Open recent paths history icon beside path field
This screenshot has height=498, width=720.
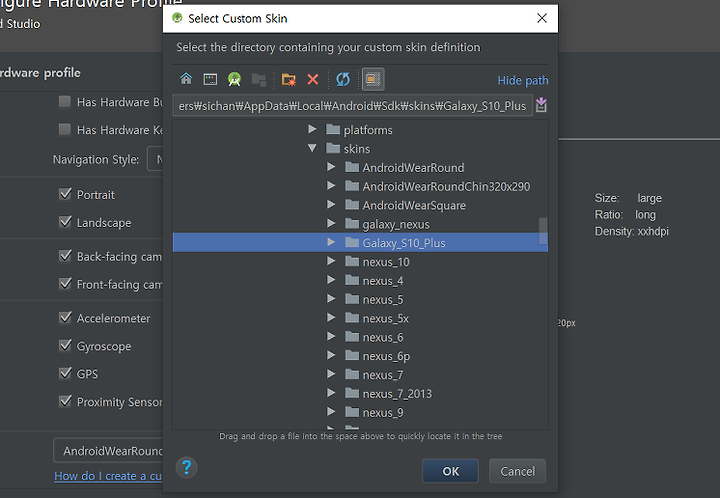pos(541,105)
